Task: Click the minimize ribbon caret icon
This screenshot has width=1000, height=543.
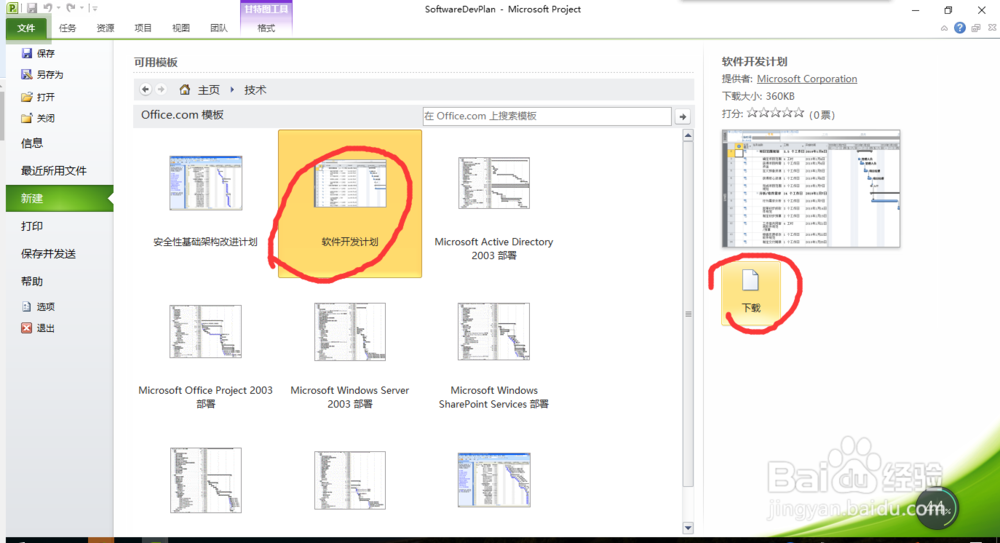Action: pos(944,28)
